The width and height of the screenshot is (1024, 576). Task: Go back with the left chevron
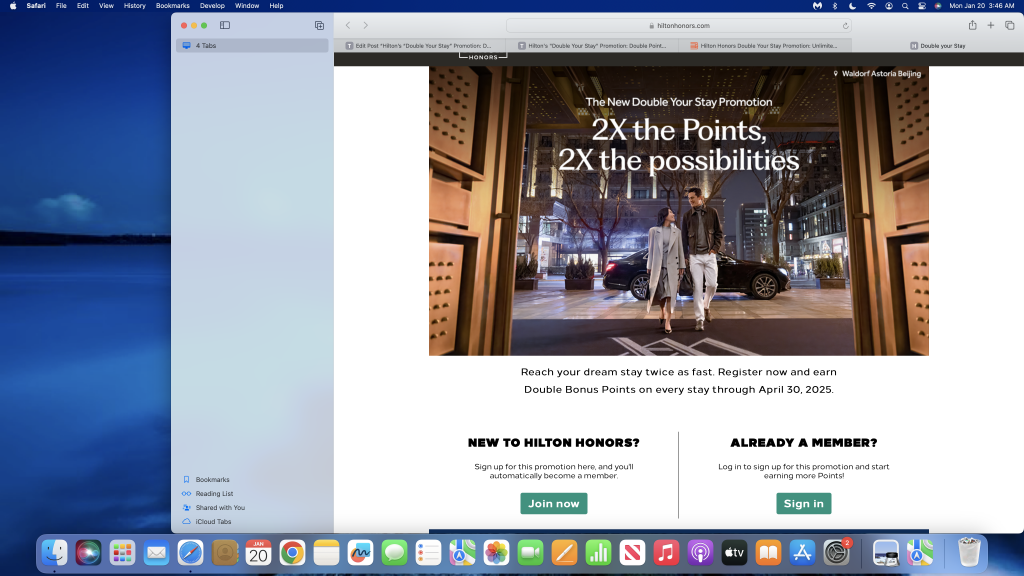(x=348, y=25)
